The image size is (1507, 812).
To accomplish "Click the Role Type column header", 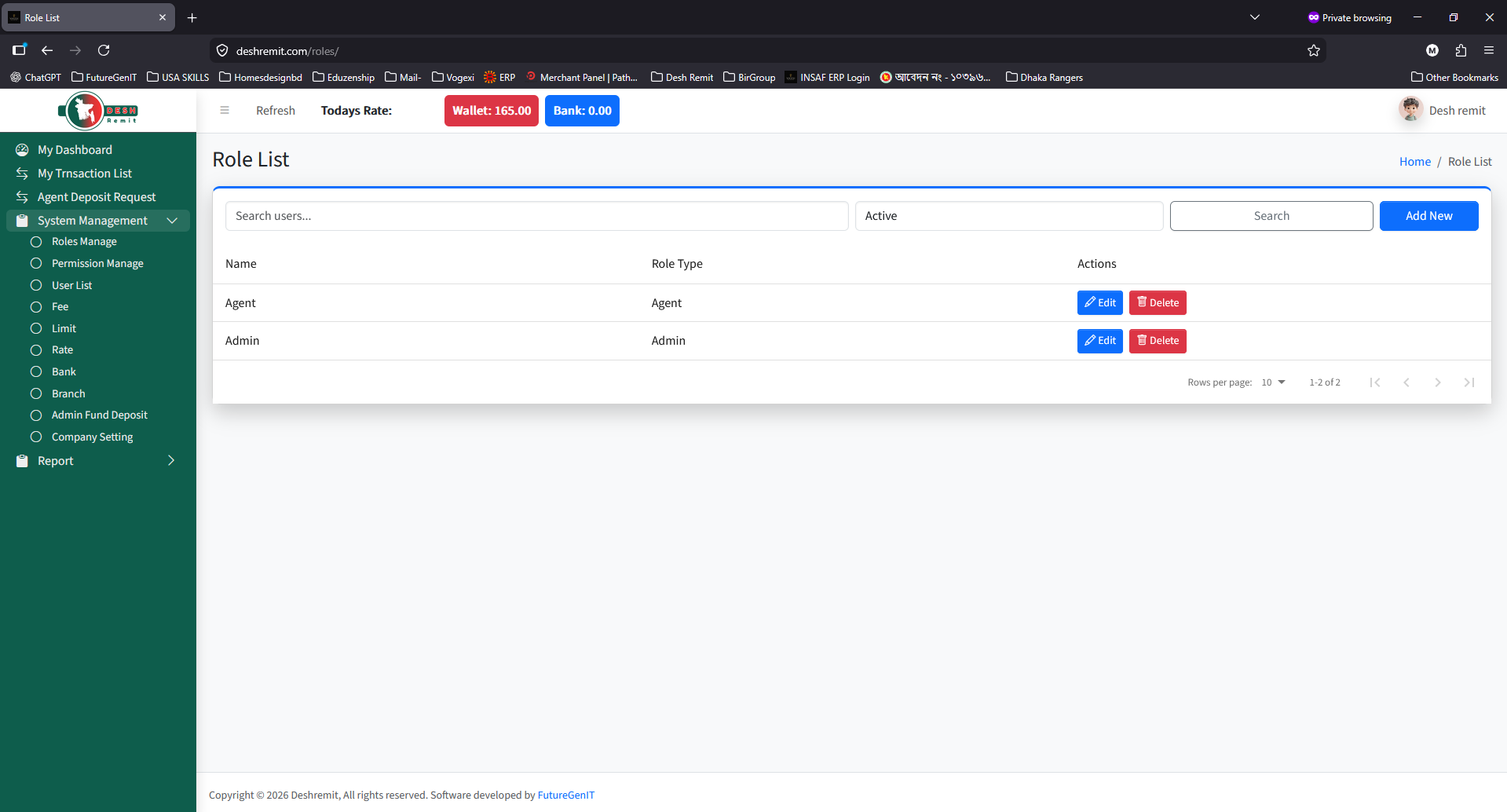I will (677, 264).
